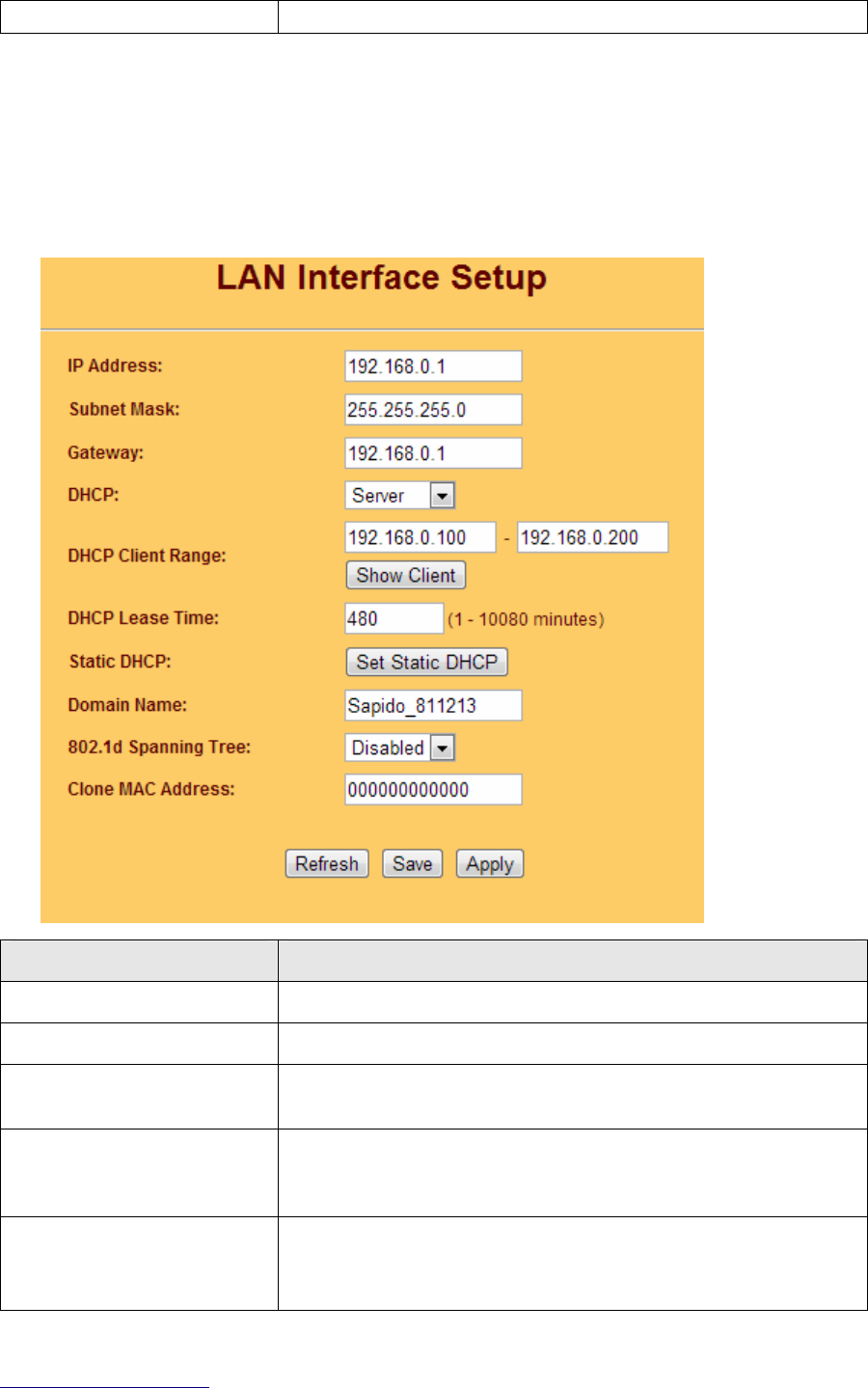The width and height of the screenshot is (868, 1388).
Task: Open the DHCP mode dropdown showing Server
Action: click(x=399, y=496)
